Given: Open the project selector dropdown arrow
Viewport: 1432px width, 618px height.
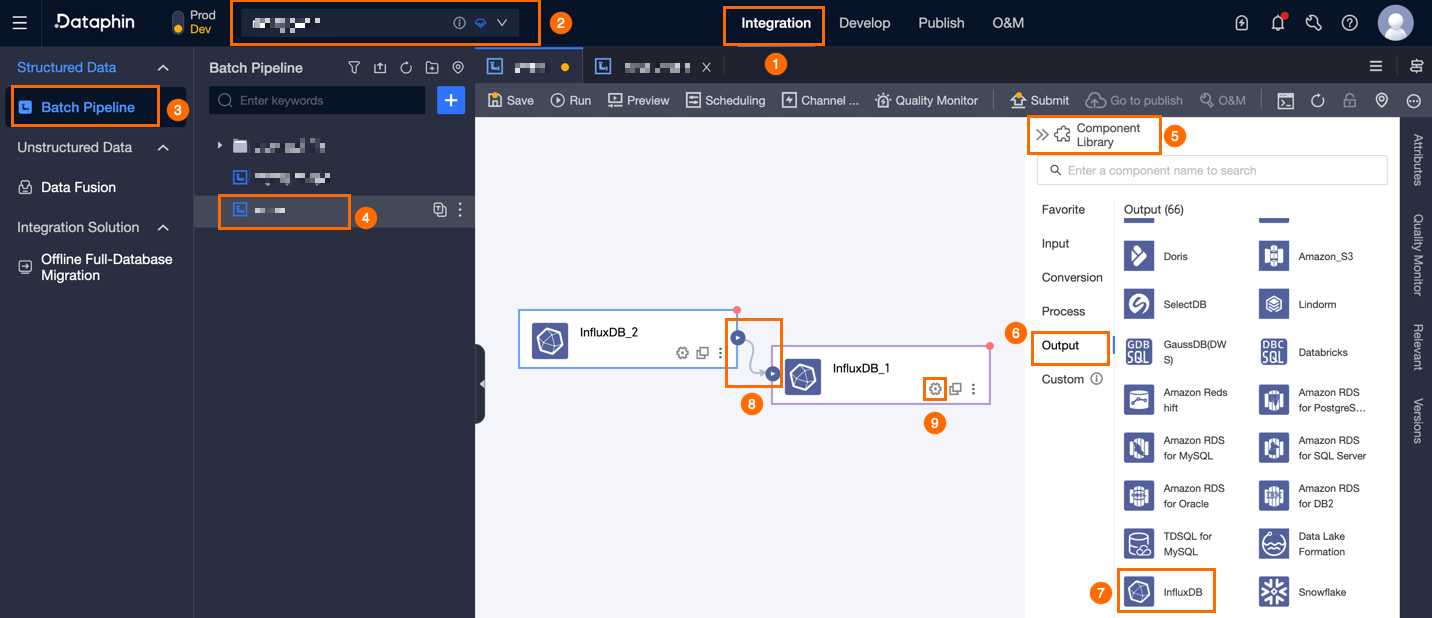Looking at the screenshot, I should (502, 22).
